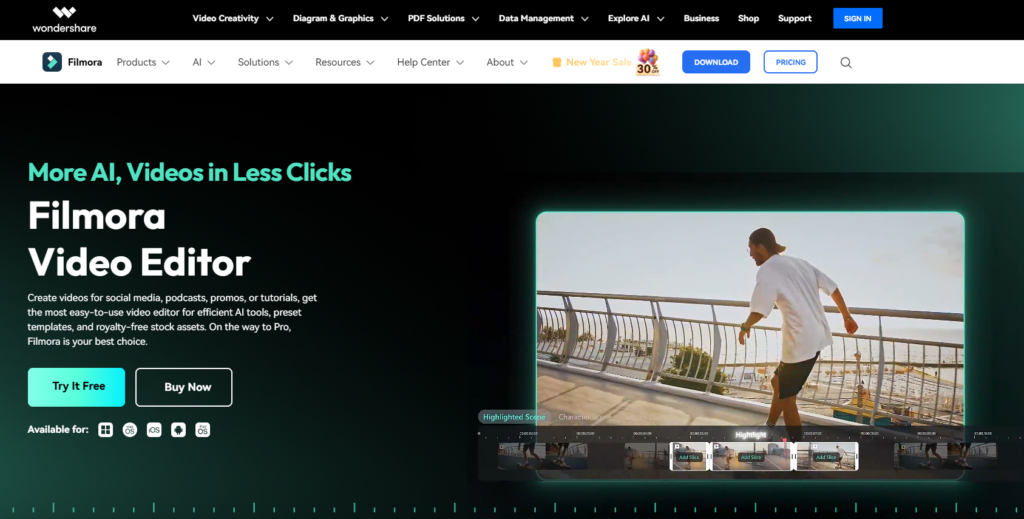The width and height of the screenshot is (1024, 519).
Task: Click the Wondershare logo
Action: pos(65,20)
